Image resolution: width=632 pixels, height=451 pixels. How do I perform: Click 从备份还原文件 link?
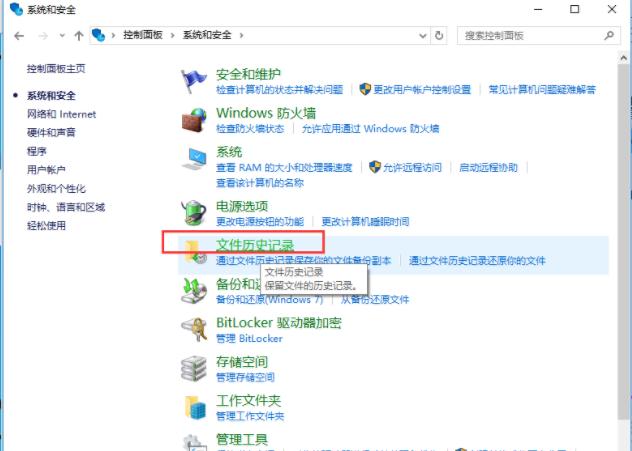[x=375, y=299]
